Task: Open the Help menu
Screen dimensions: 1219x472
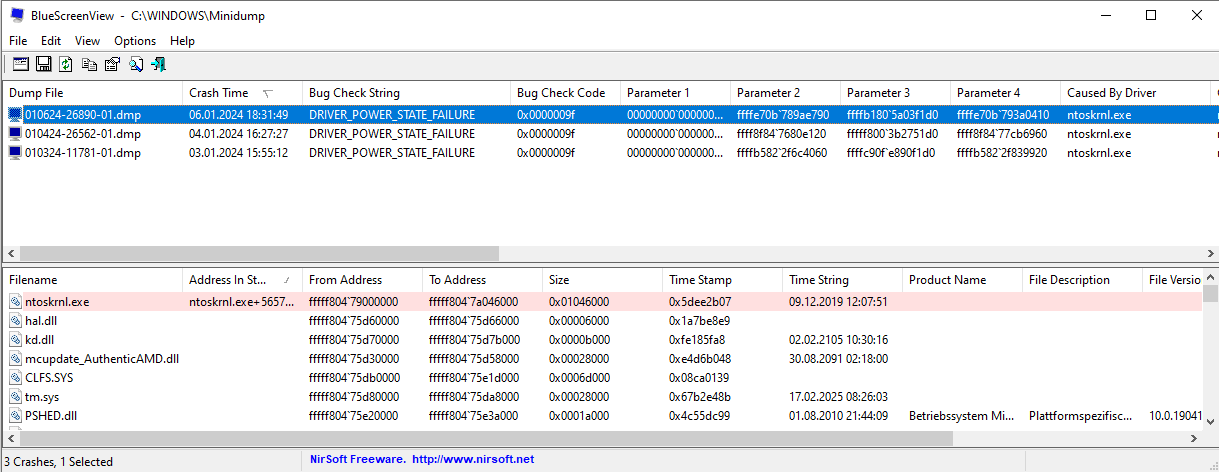Action: coord(182,41)
